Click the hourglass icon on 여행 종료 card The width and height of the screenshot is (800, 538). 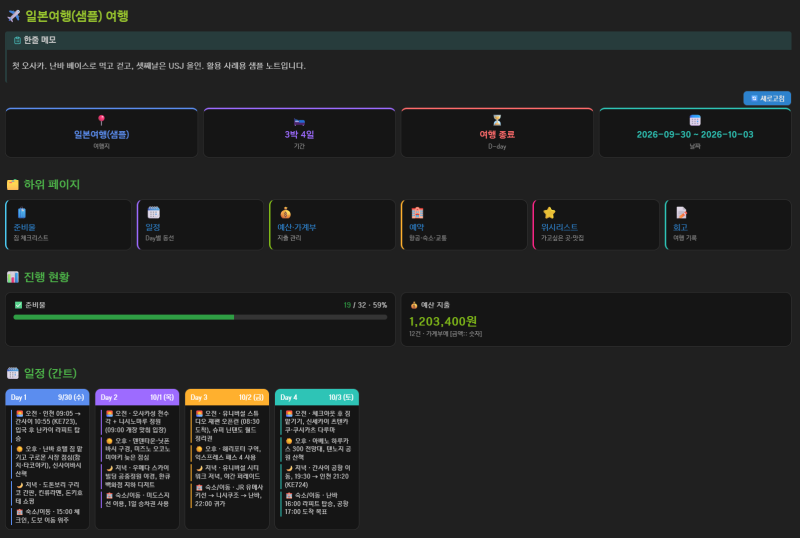[497, 120]
